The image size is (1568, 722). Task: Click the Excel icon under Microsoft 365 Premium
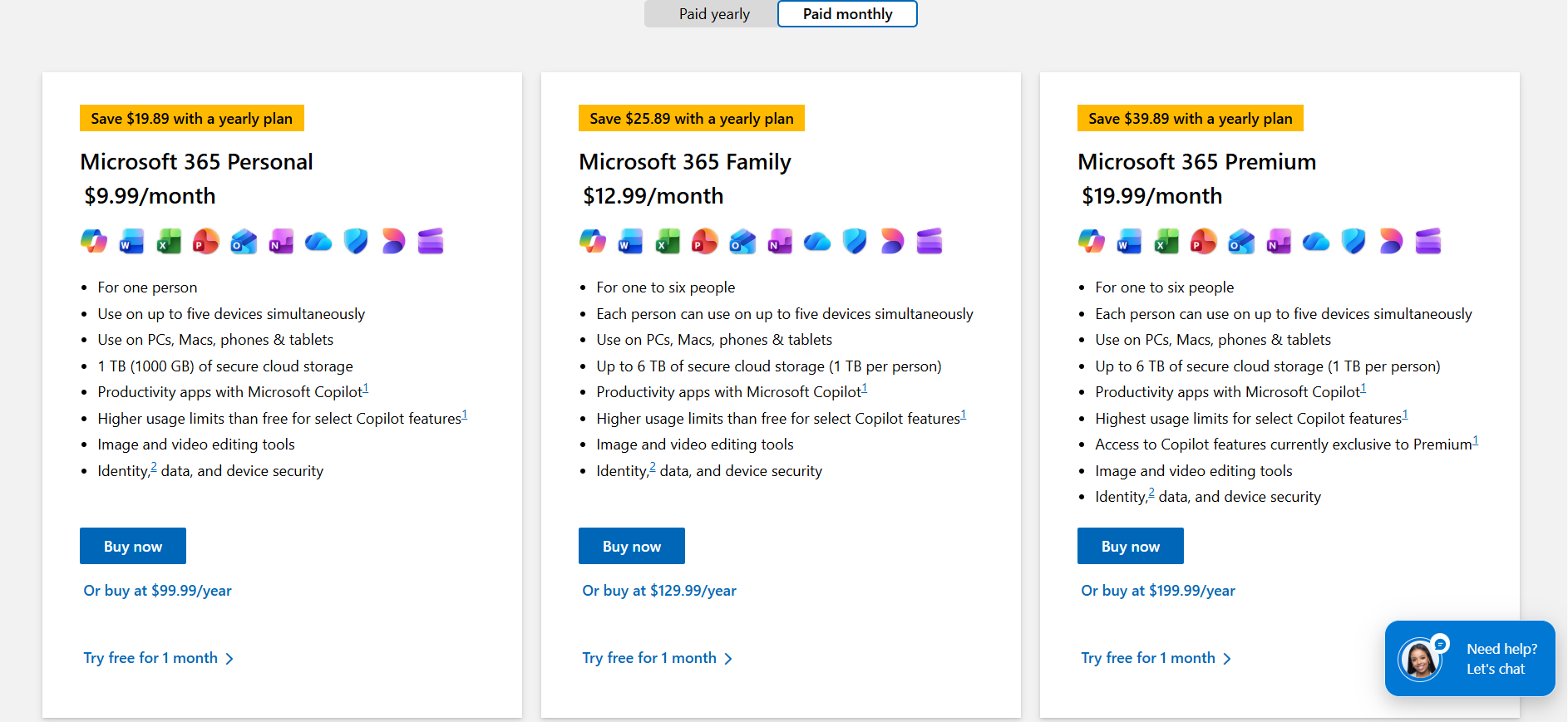[x=1166, y=242]
